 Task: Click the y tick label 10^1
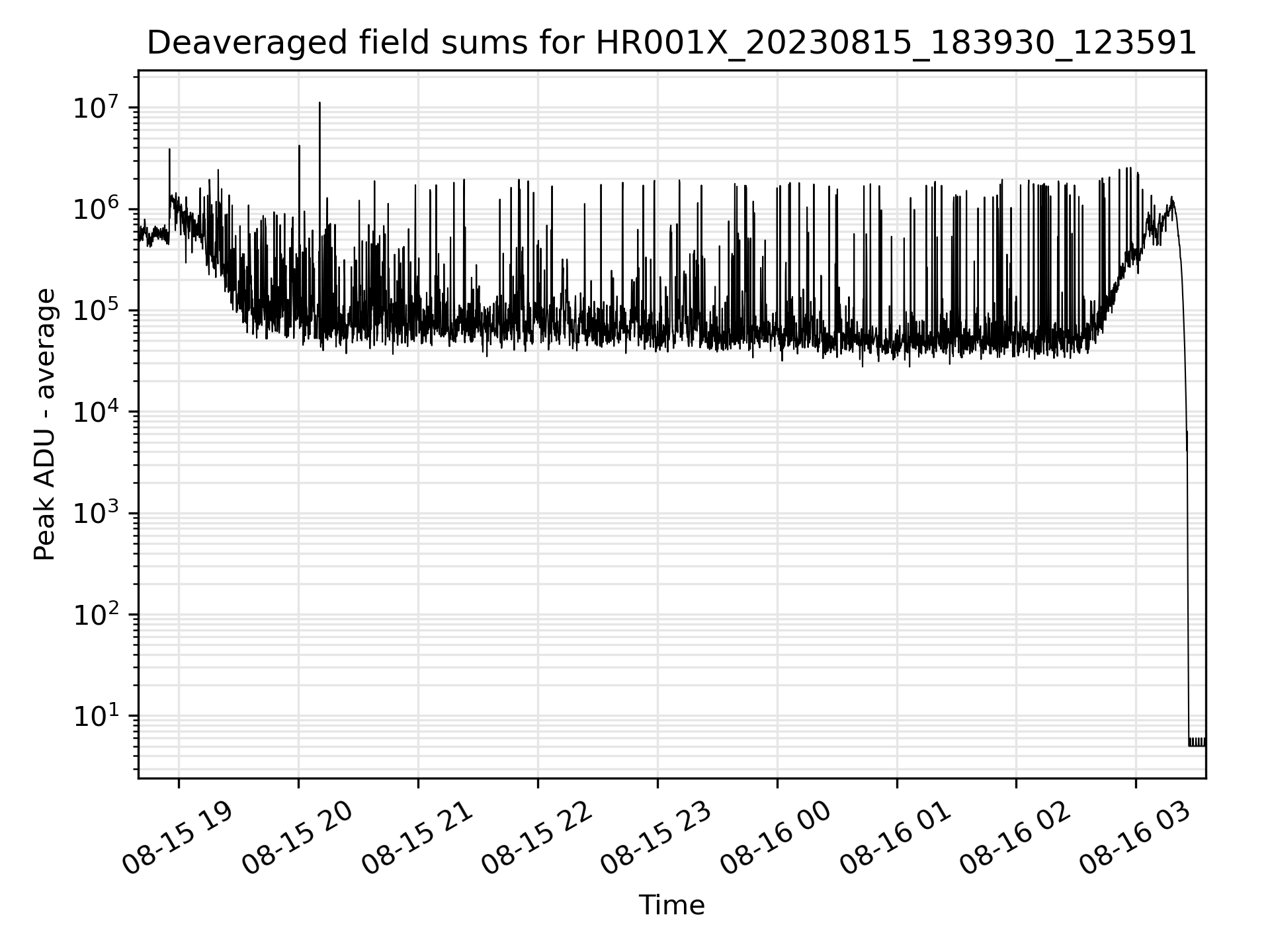[95, 716]
